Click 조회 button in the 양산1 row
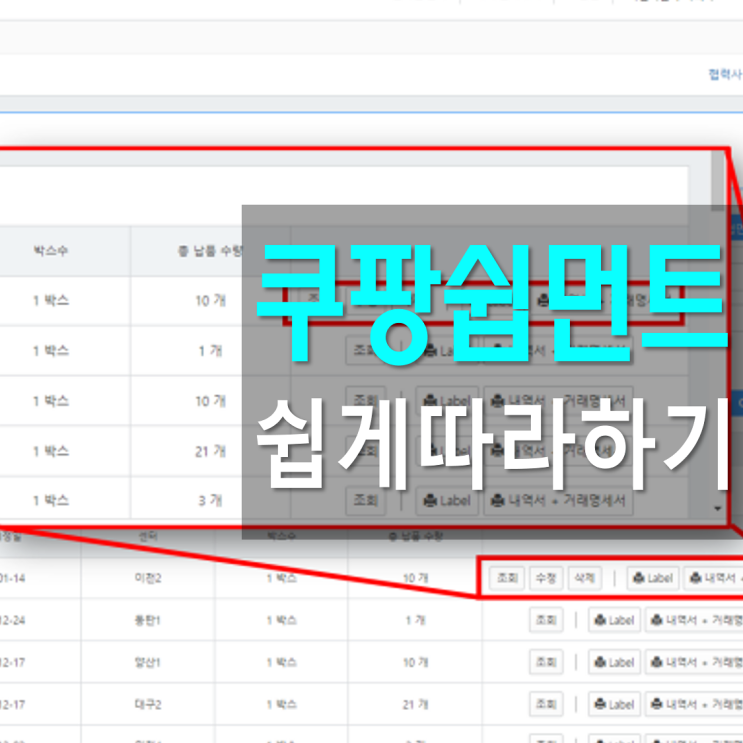743x743 pixels. tap(546, 662)
